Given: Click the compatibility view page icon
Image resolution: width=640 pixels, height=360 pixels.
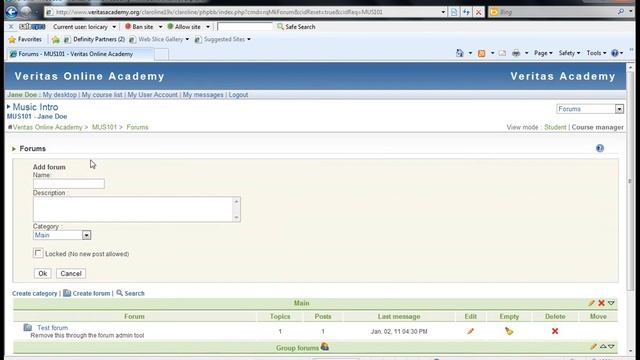Looking at the screenshot, I should 454,12.
